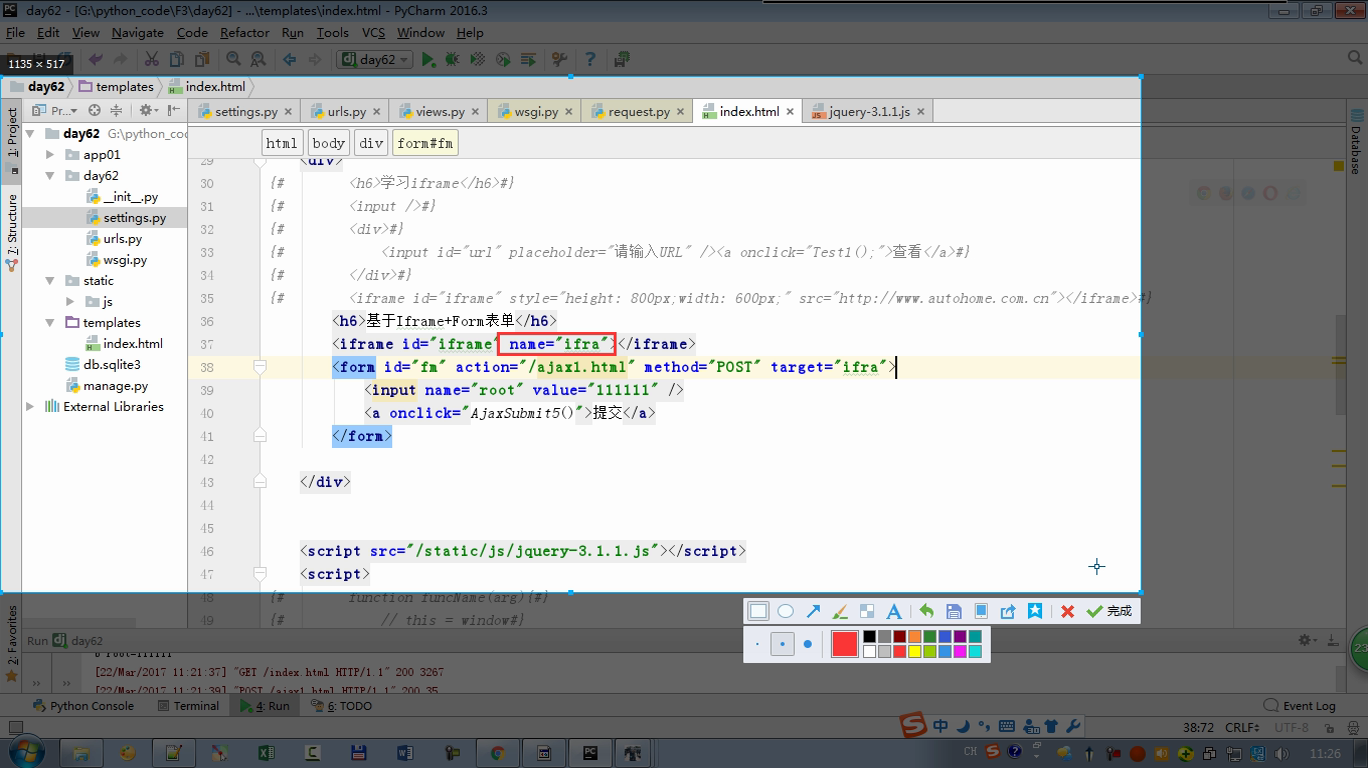Pick the white color swatch
This screenshot has height=768, width=1368.
coord(869,652)
